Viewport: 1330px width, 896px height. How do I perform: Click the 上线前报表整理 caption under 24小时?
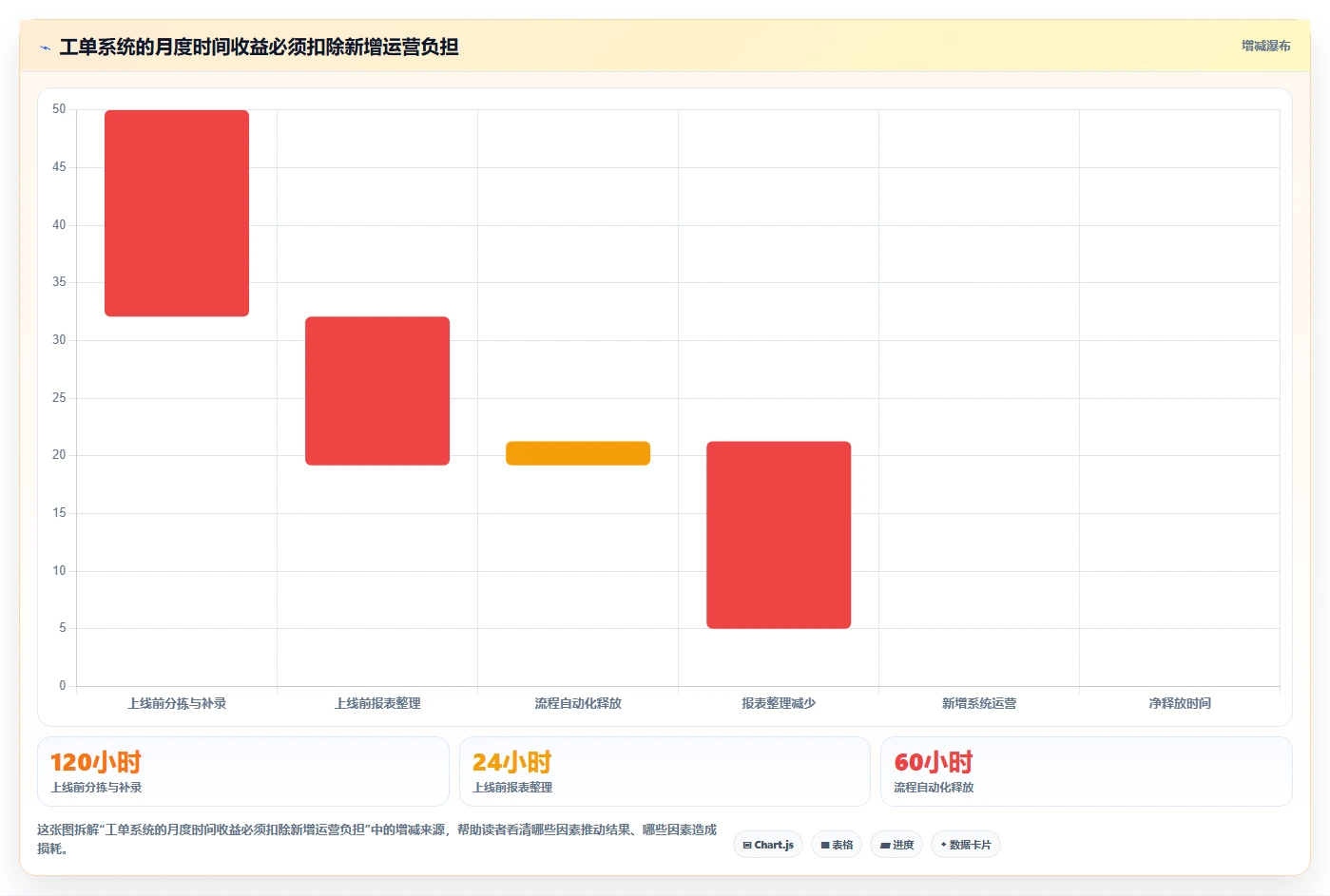[x=512, y=788]
